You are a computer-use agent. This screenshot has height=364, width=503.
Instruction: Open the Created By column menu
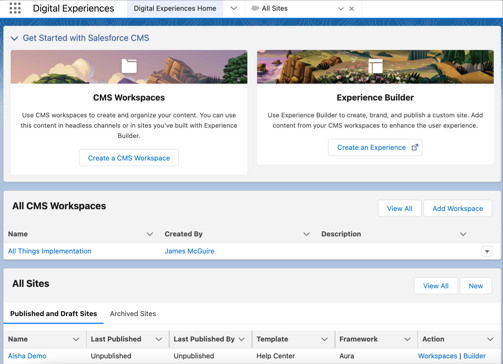pyautogui.click(x=306, y=234)
